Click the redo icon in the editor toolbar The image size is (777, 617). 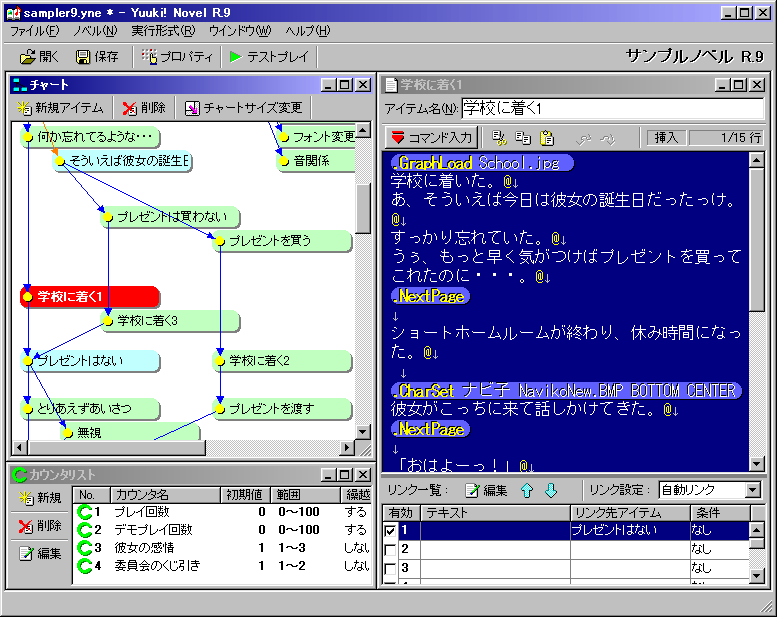tap(608, 139)
